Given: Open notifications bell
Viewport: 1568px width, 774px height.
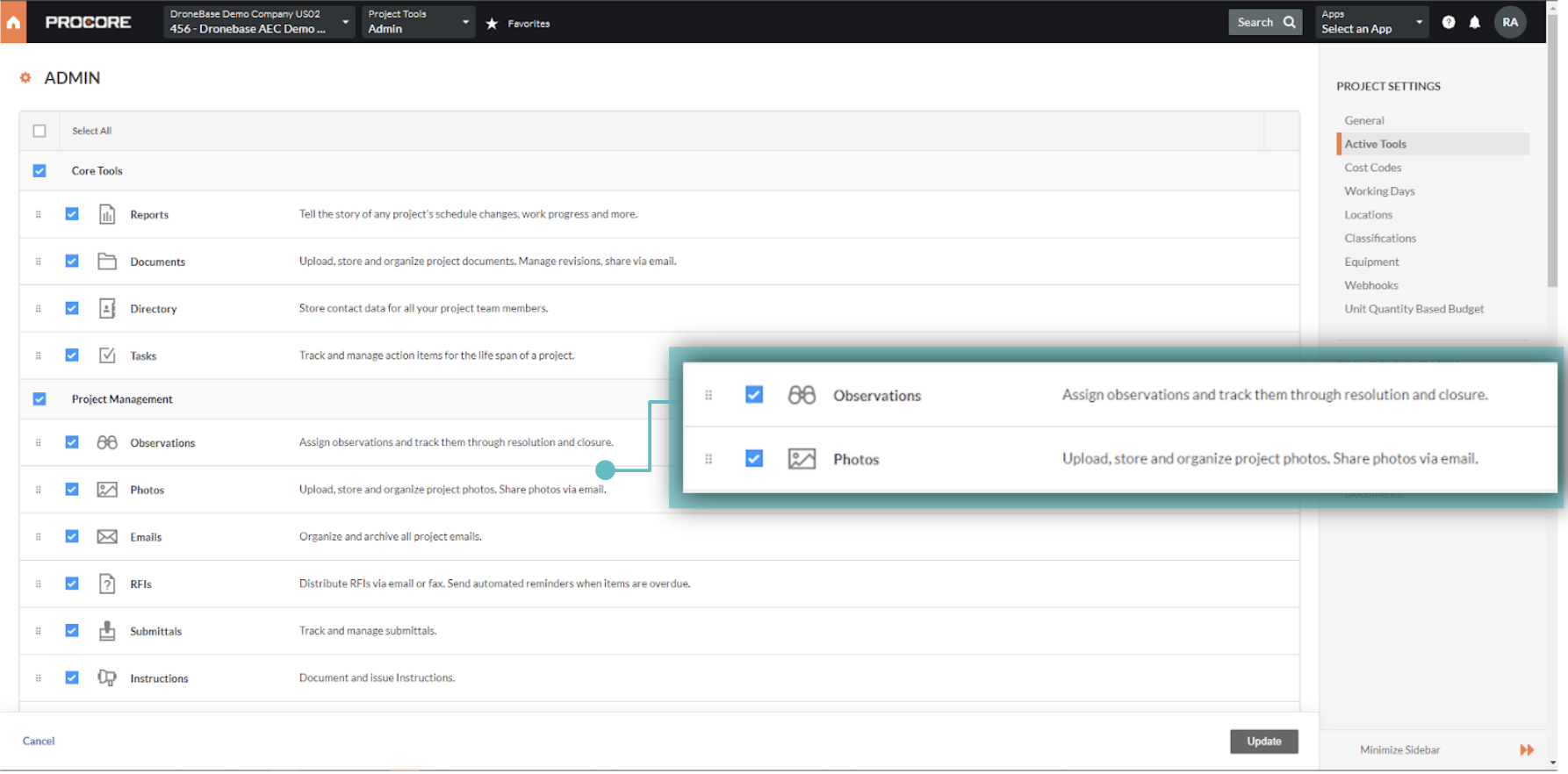Looking at the screenshot, I should coord(1475,23).
